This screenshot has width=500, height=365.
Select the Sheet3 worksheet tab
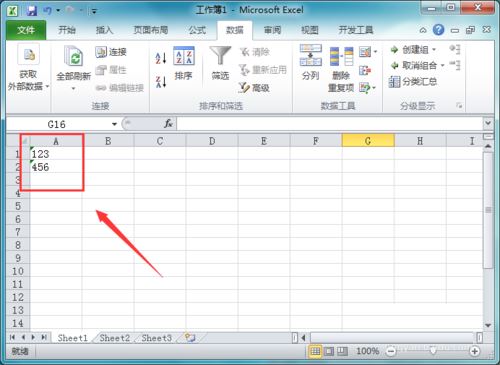[156, 338]
